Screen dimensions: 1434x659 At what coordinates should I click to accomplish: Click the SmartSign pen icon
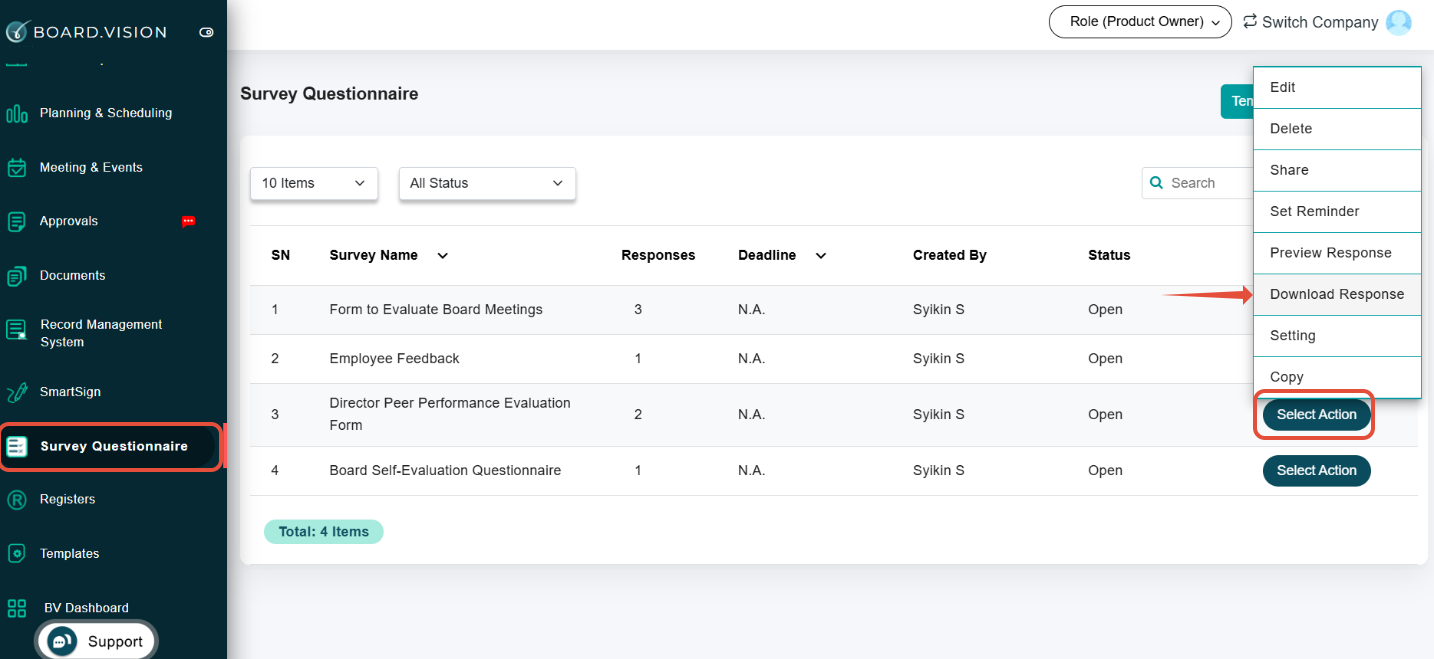17,392
